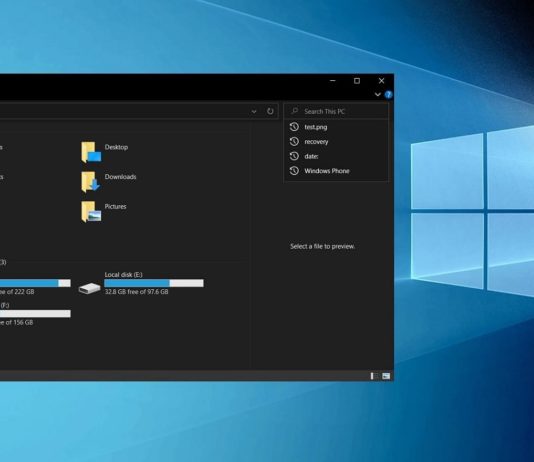The height and width of the screenshot is (462, 534).
Task: Select the Local disk (E:) drive icon
Action: [x=89, y=288]
